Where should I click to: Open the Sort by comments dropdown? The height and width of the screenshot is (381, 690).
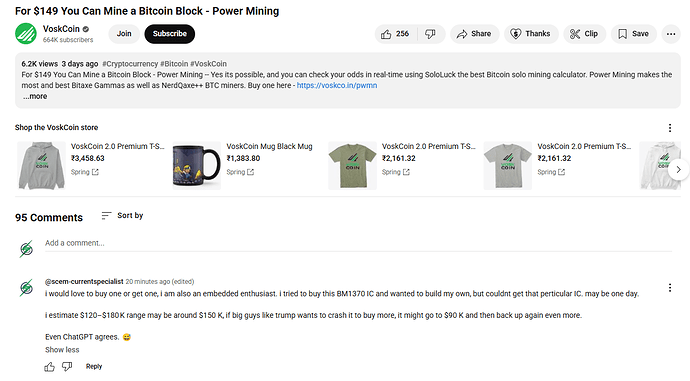pyautogui.click(x=122, y=216)
